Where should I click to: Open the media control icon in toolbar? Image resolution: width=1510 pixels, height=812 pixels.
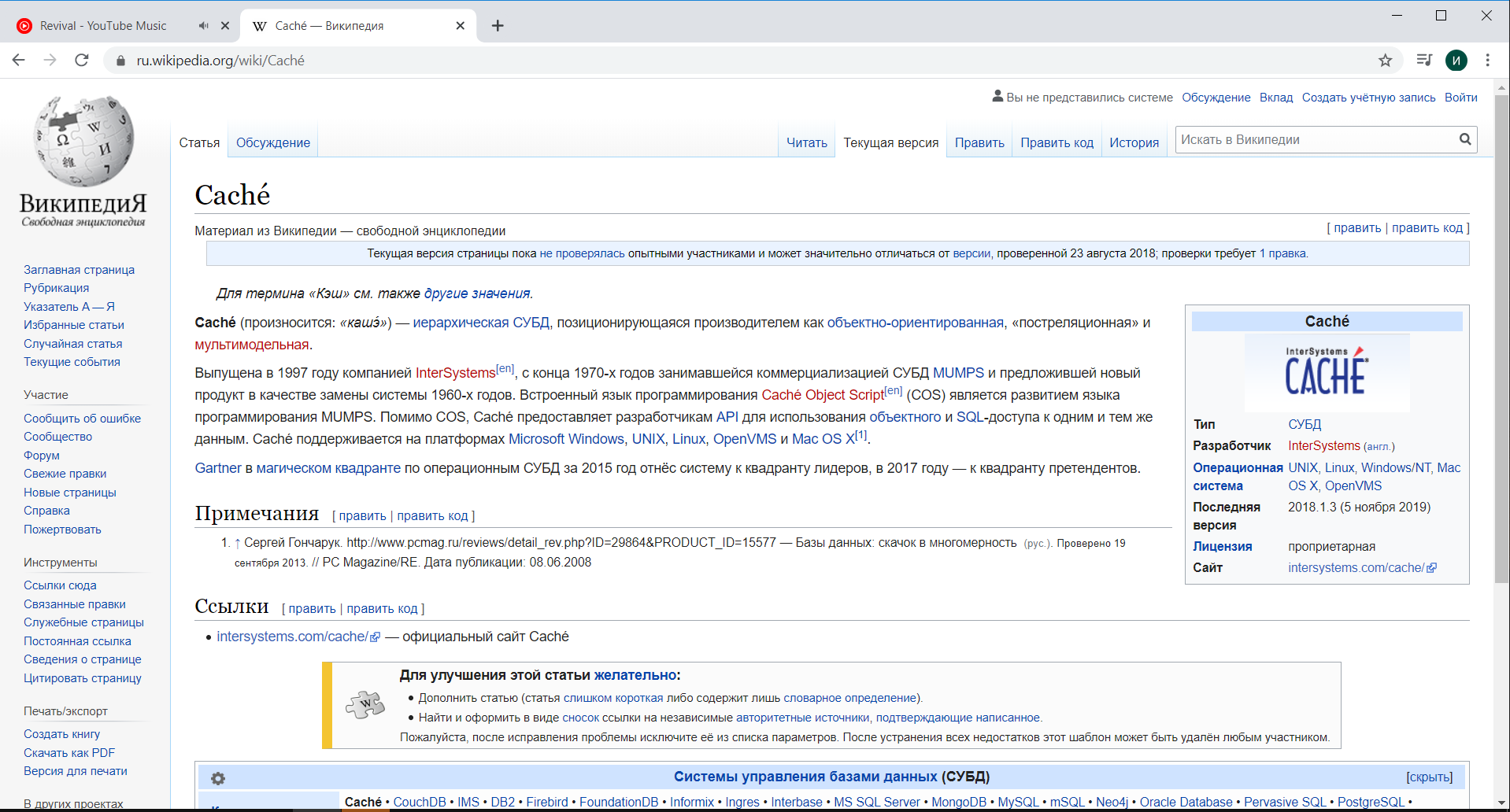point(1424,60)
